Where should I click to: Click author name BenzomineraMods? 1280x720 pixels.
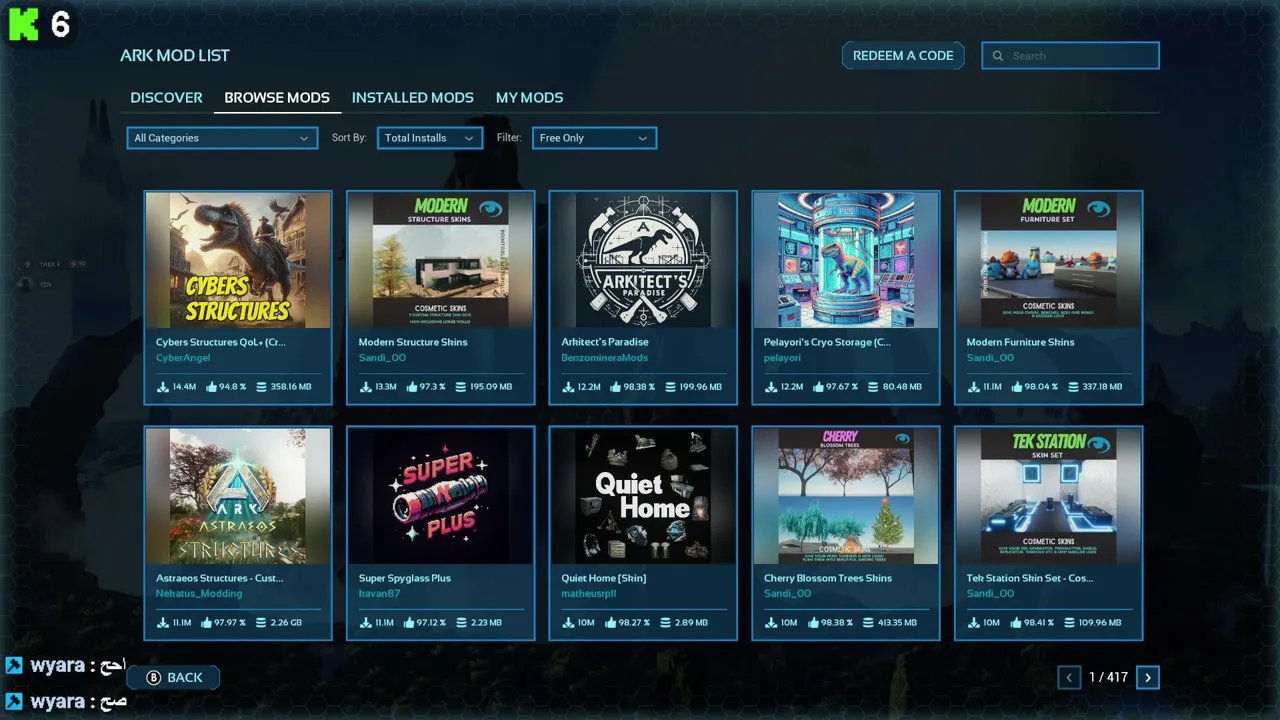605,358
